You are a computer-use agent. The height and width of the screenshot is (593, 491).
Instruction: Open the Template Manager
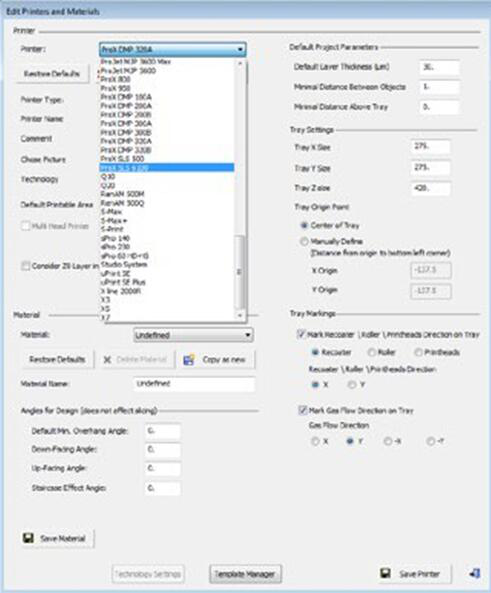pos(245,574)
